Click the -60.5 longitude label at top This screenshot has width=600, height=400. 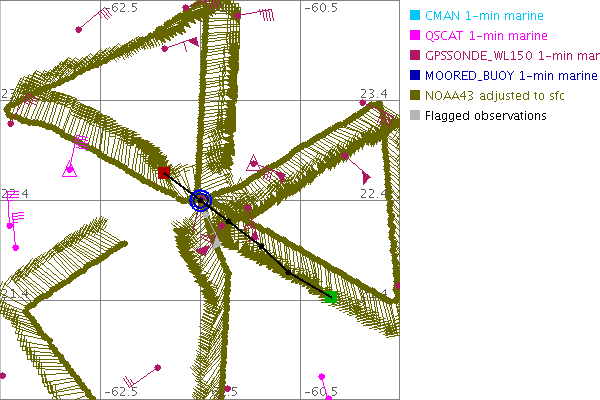(321, 8)
